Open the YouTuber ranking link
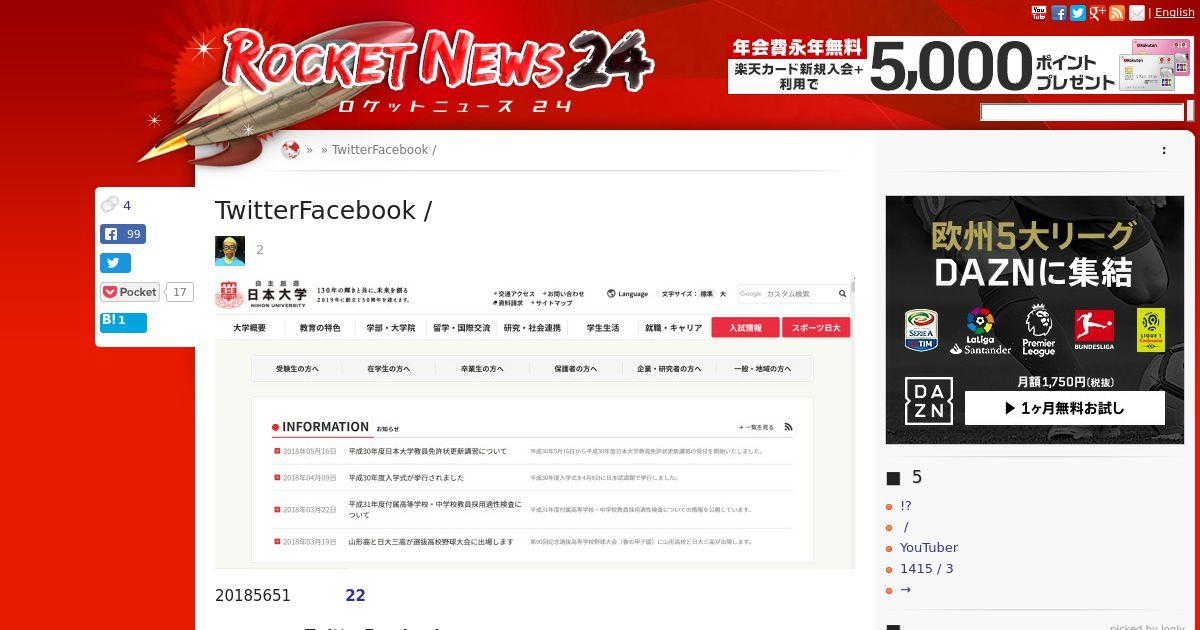Viewport: 1200px width, 630px height. click(x=929, y=548)
